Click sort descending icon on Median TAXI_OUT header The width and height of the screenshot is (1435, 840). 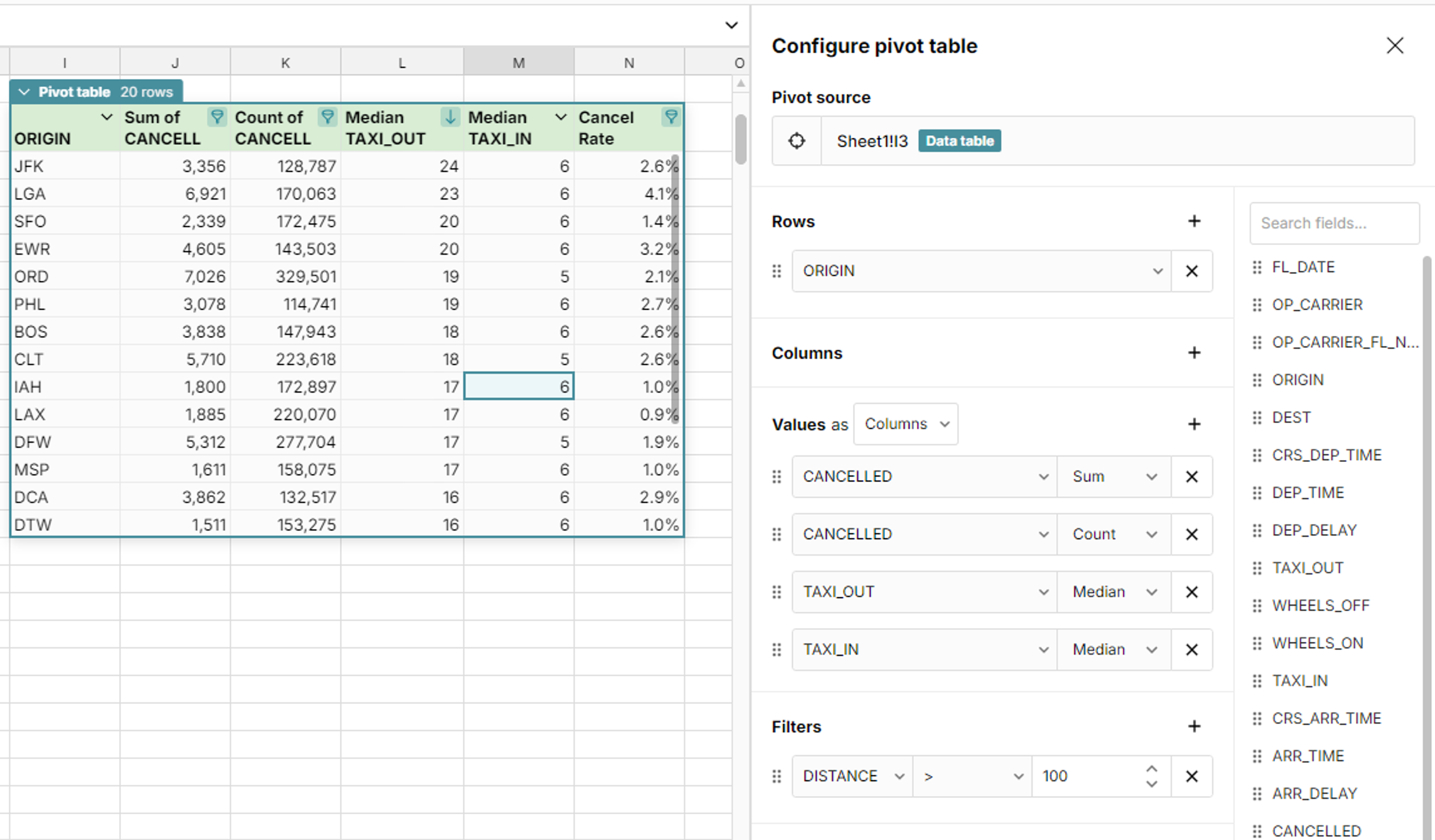click(450, 117)
